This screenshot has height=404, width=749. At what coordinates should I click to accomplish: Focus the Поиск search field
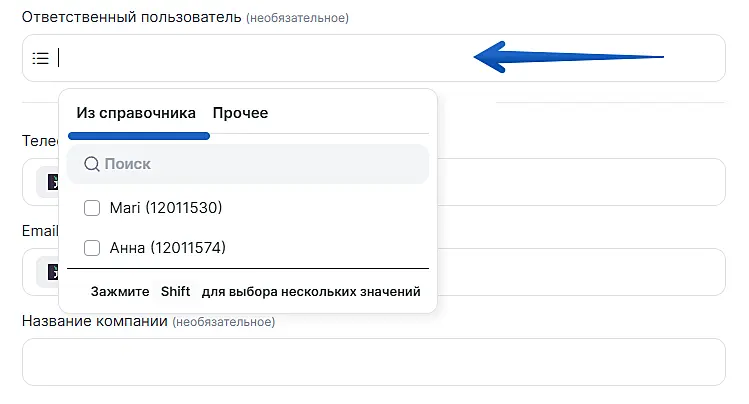pos(260,164)
